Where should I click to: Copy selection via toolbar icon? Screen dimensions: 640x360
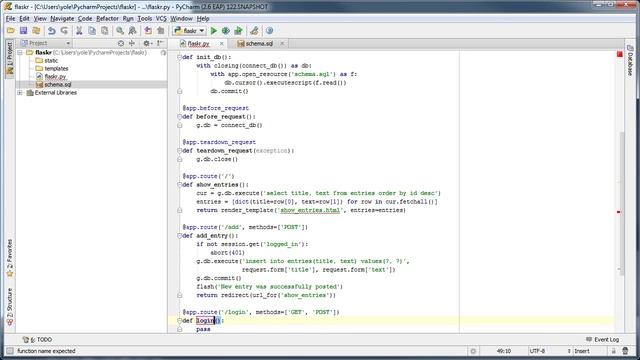pyautogui.click(x=92, y=31)
